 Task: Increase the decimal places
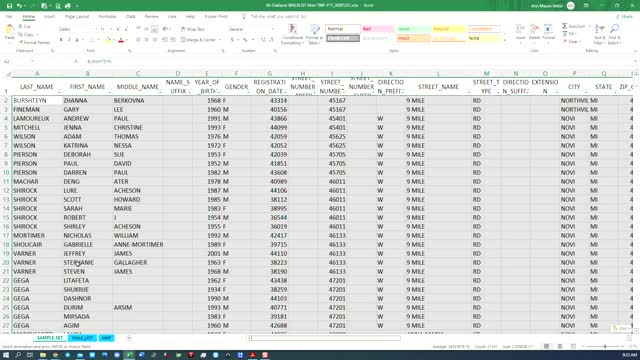[x=263, y=40]
